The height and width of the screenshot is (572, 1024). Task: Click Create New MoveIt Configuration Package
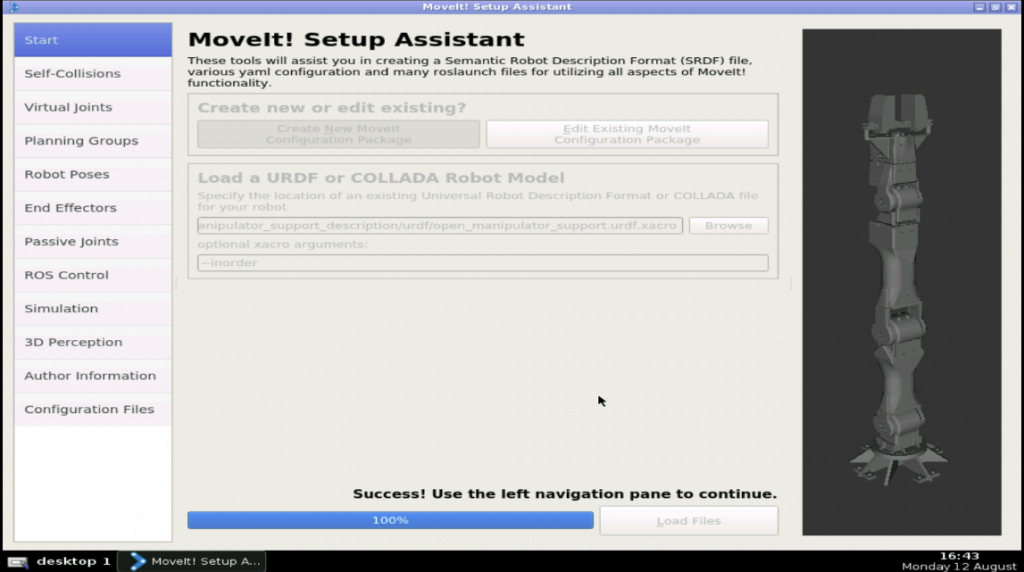[338, 134]
